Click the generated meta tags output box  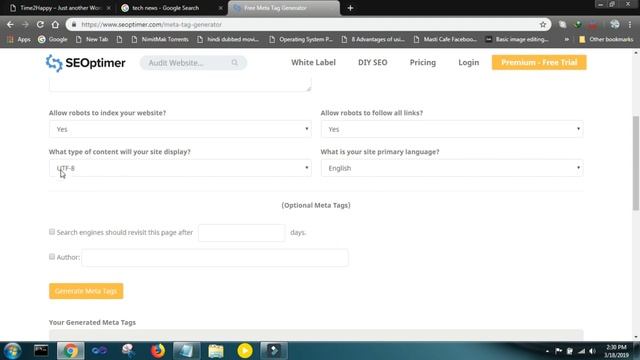pos(316,335)
